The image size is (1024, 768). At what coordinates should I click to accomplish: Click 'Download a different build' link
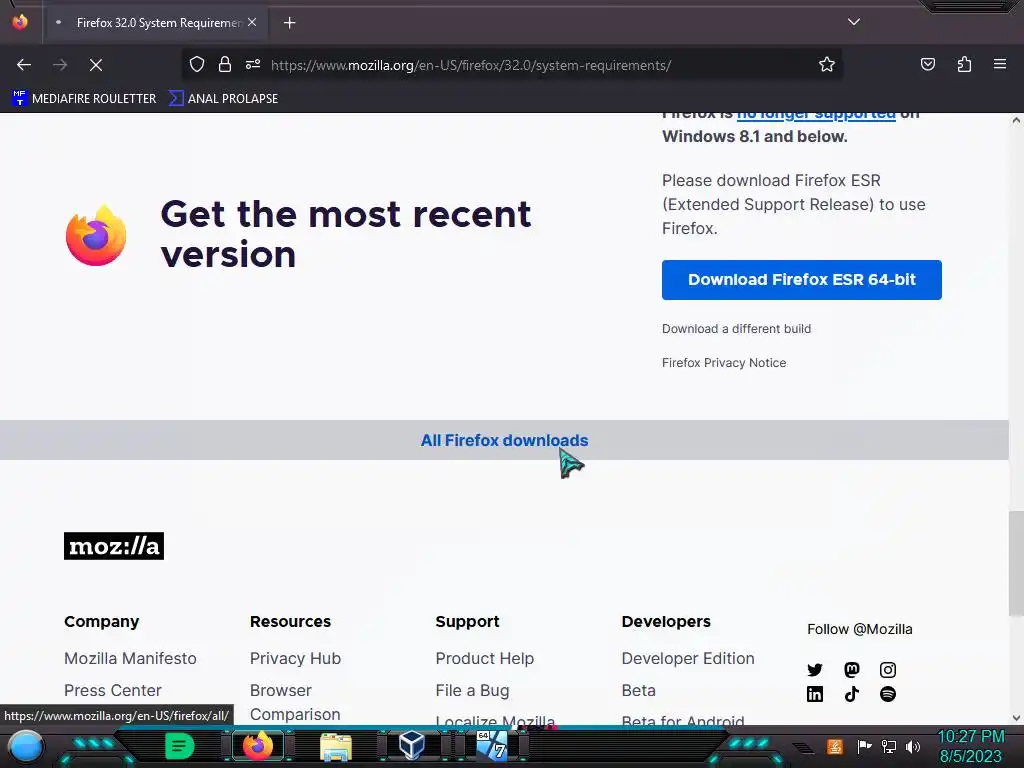tap(736, 328)
